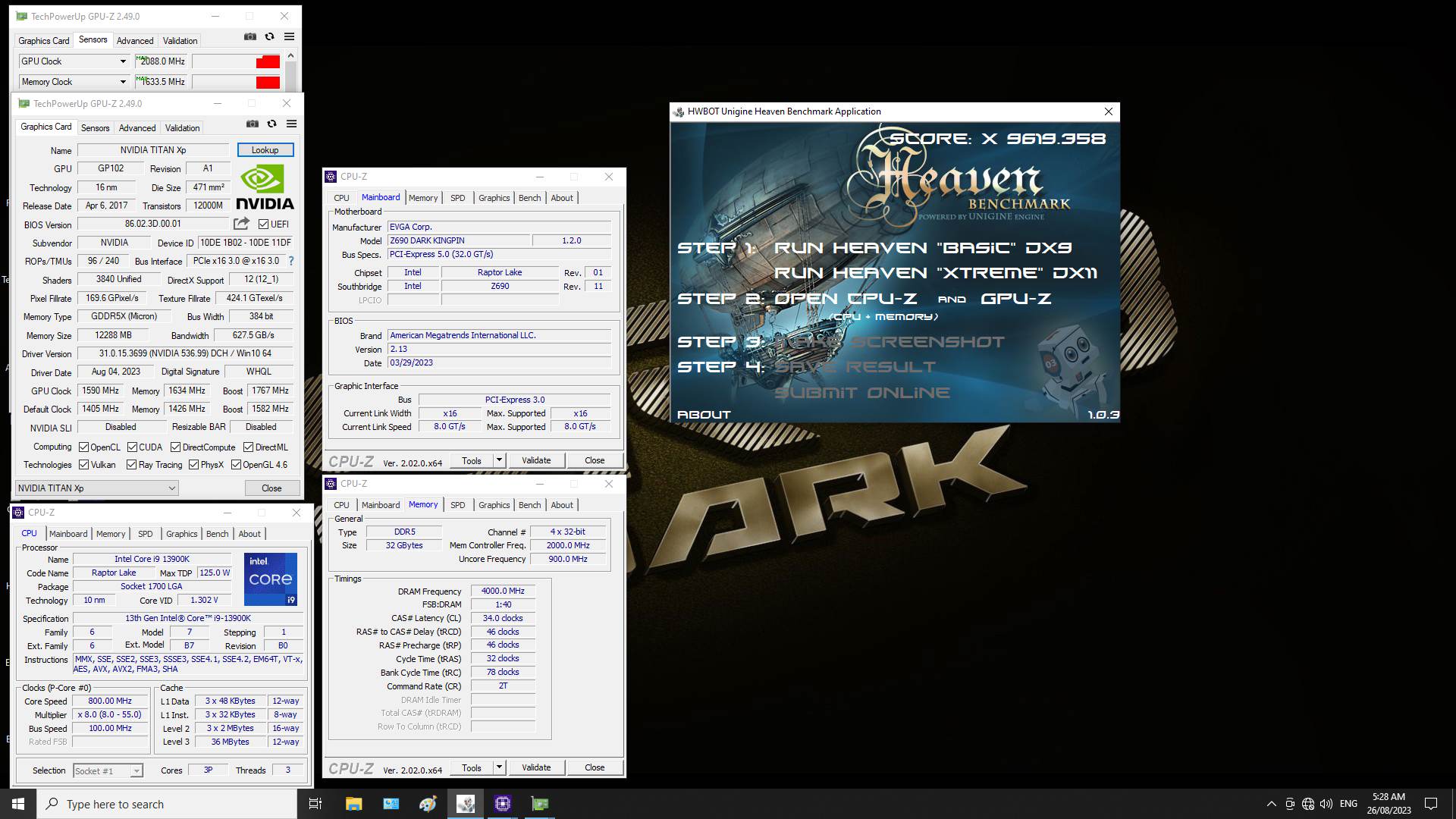Click the Bus Interface question mark icon
Image resolution: width=1456 pixels, height=819 pixels.
290,261
